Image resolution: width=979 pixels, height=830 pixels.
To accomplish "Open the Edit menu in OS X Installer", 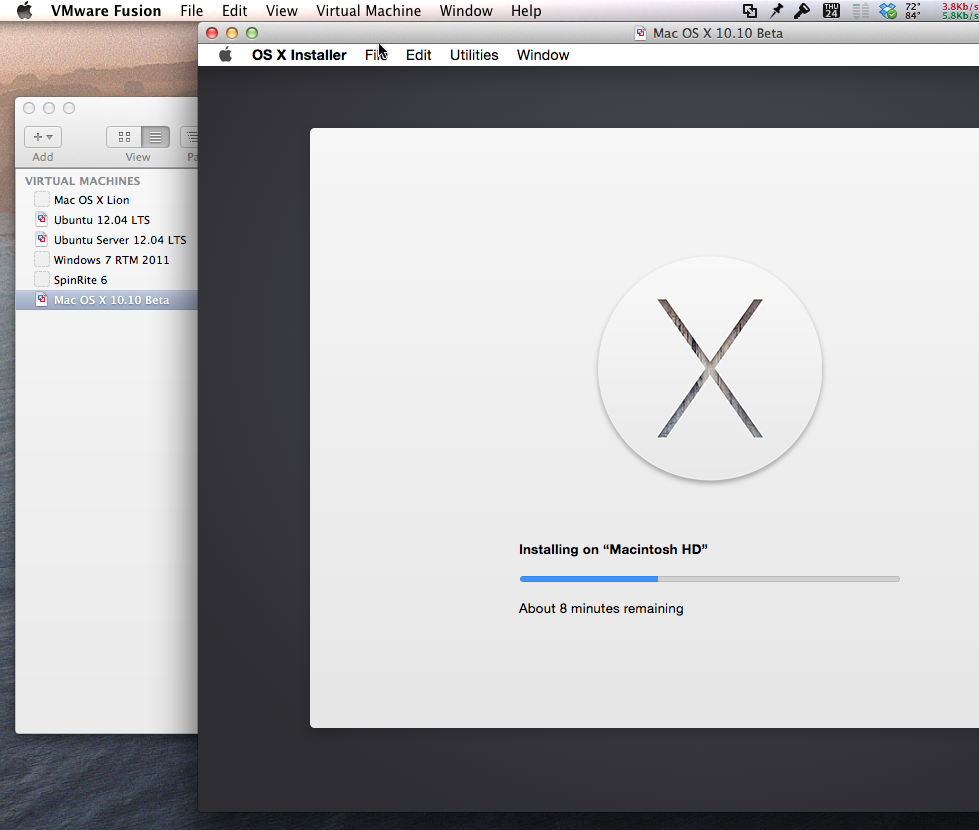I will [x=418, y=55].
